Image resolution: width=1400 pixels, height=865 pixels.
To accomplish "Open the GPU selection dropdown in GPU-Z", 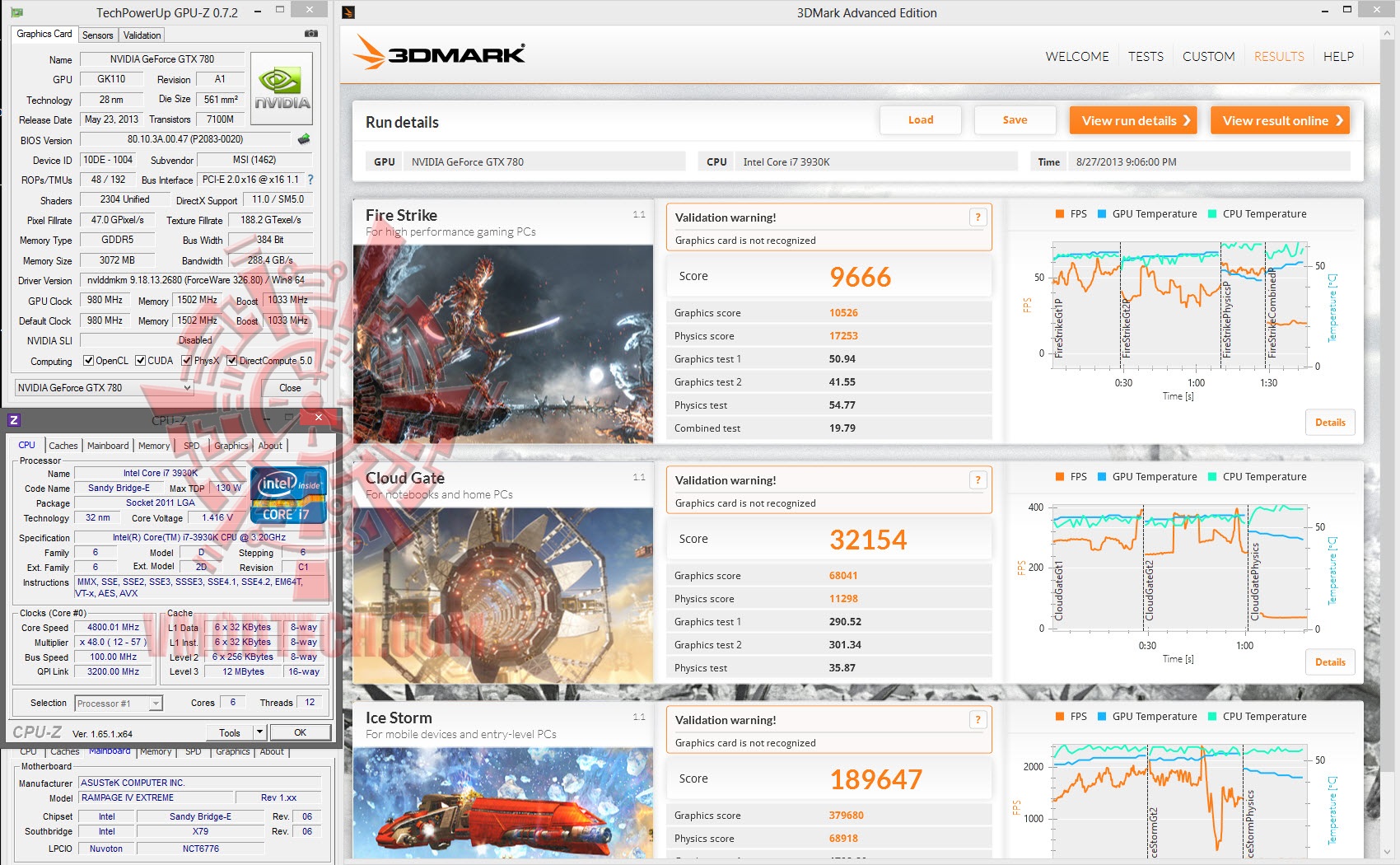I will 104,388.
